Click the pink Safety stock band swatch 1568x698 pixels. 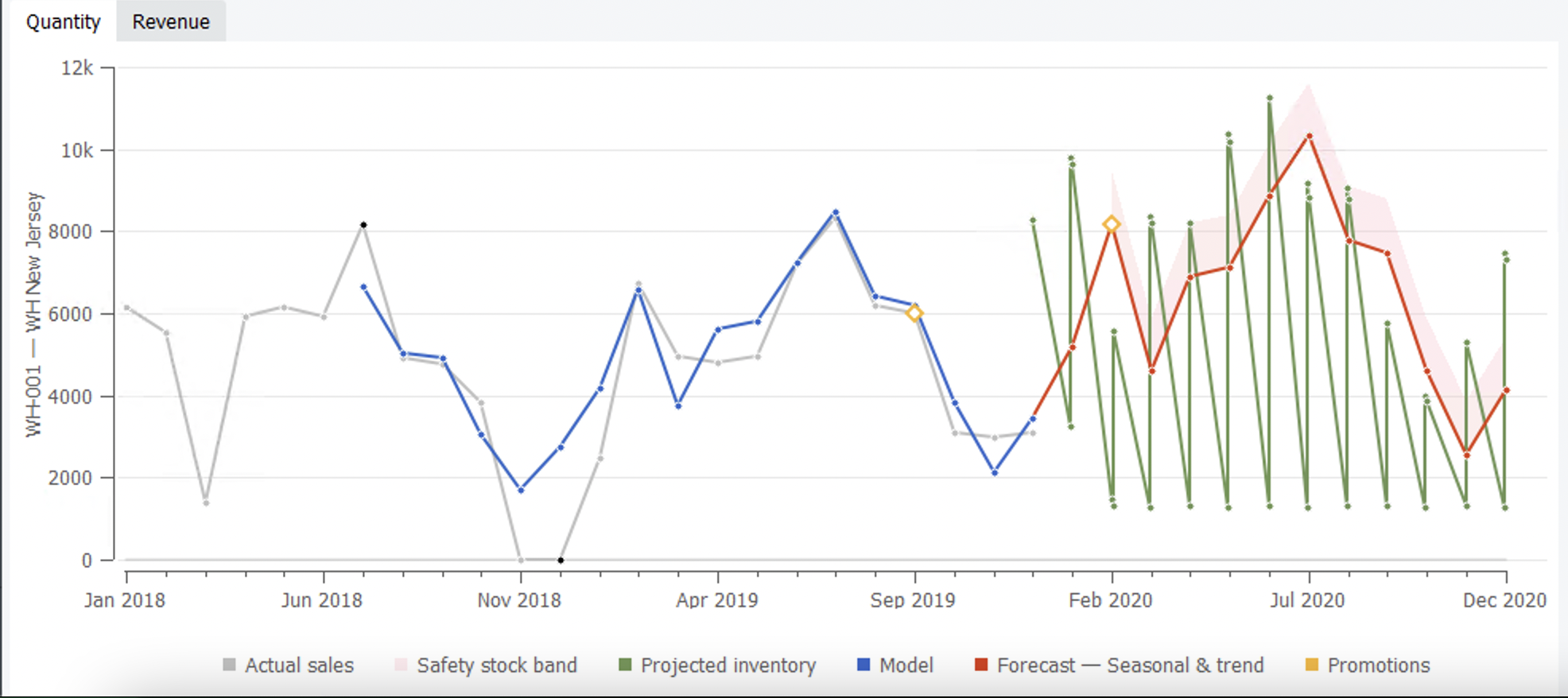[x=401, y=665]
